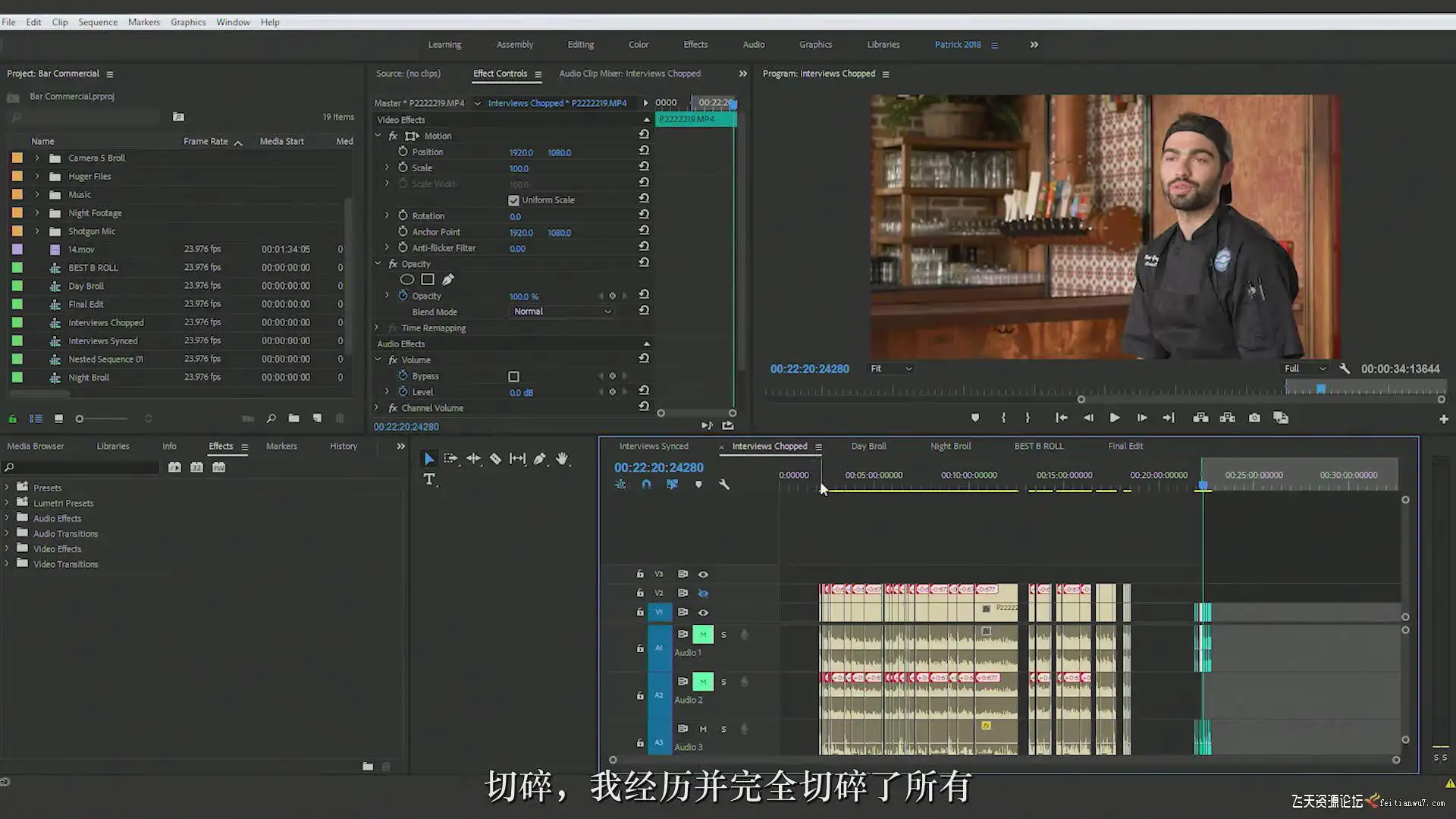Toggle V3 track output eye

(x=703, y=574)
